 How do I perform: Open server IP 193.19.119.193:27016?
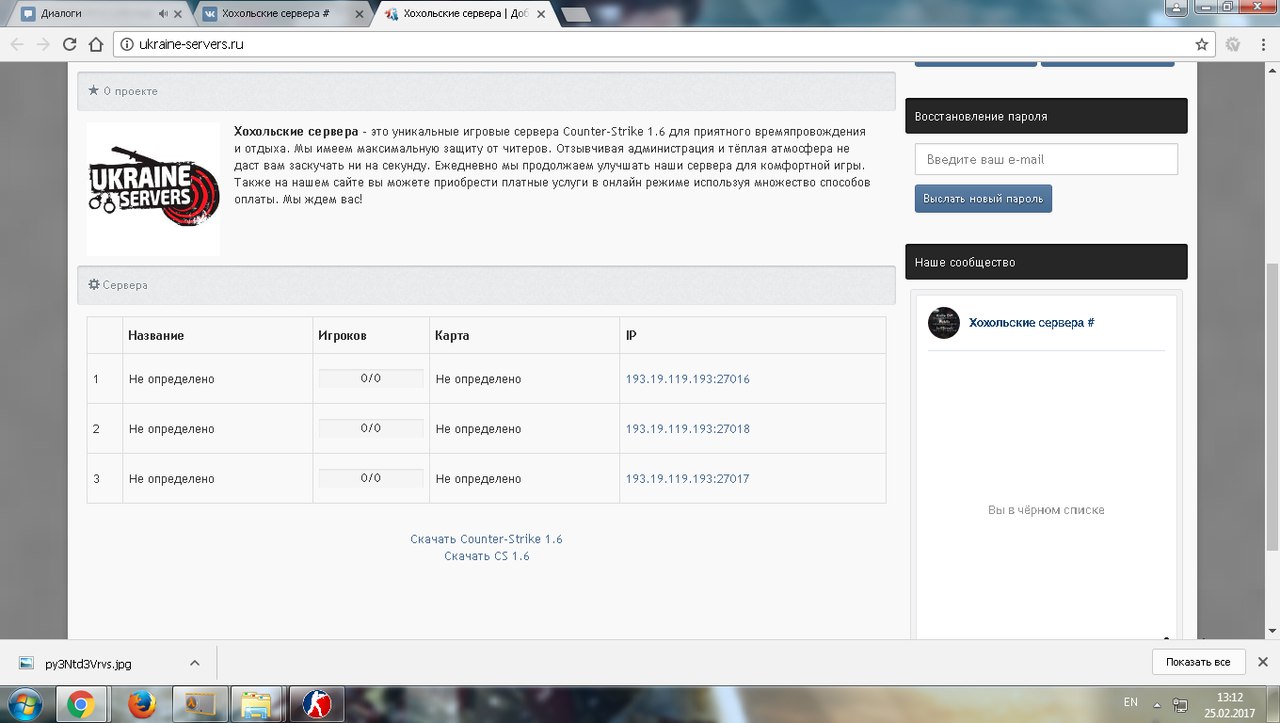point(688,379)
